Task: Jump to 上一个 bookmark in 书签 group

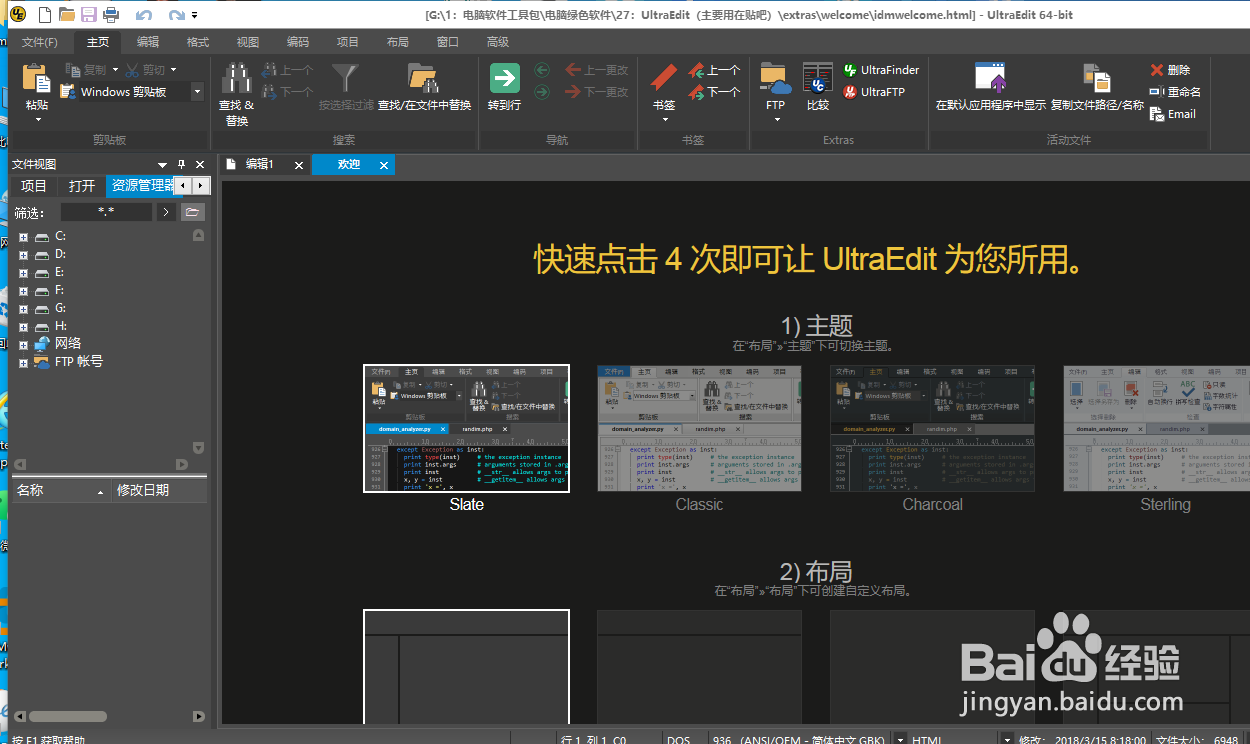Action: 714,70
